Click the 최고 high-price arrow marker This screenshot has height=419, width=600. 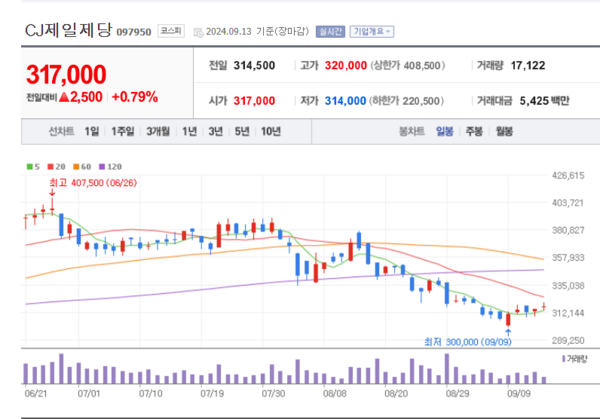(51, 195)
